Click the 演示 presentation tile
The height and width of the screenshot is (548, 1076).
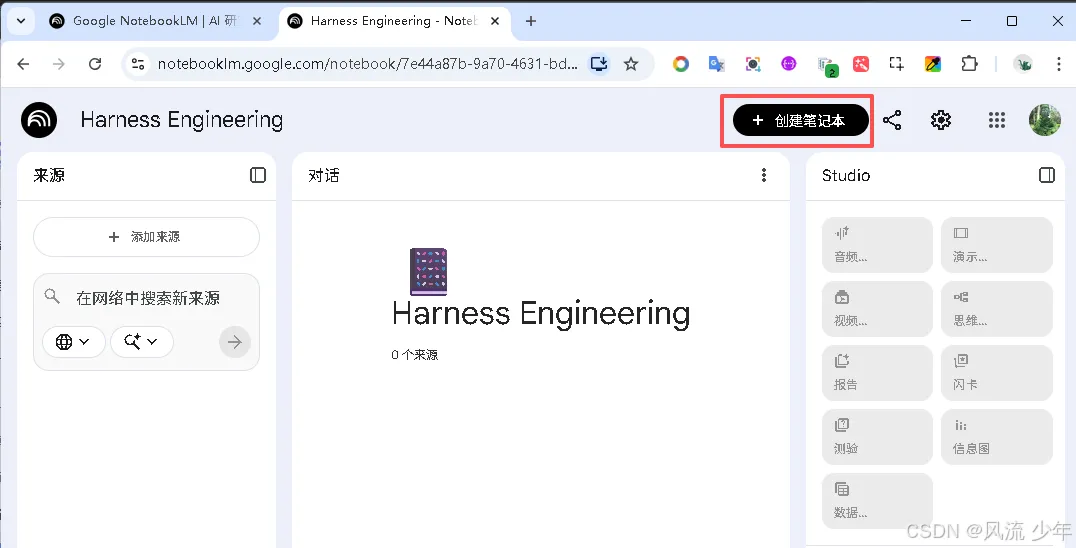pyautogui.click(x=996, y=245)
